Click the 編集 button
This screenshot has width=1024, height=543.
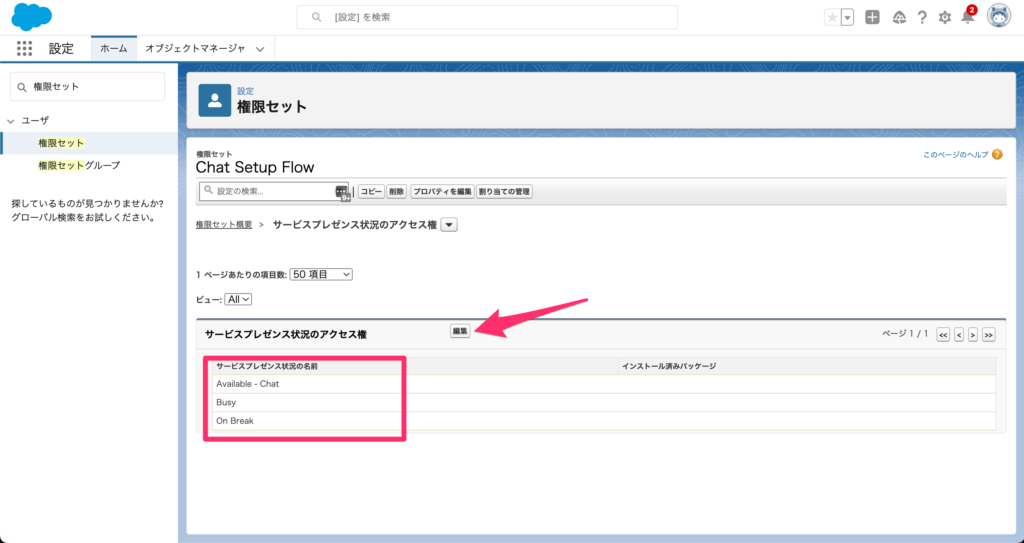click(460, 331)
